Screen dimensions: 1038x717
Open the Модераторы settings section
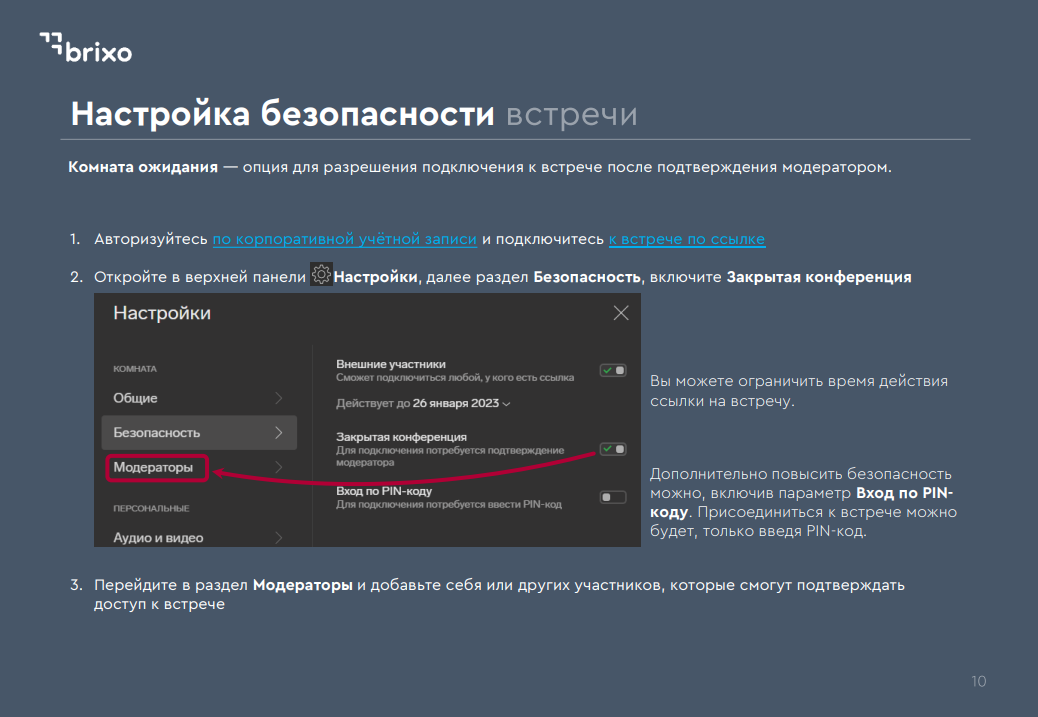pos(153,467)
